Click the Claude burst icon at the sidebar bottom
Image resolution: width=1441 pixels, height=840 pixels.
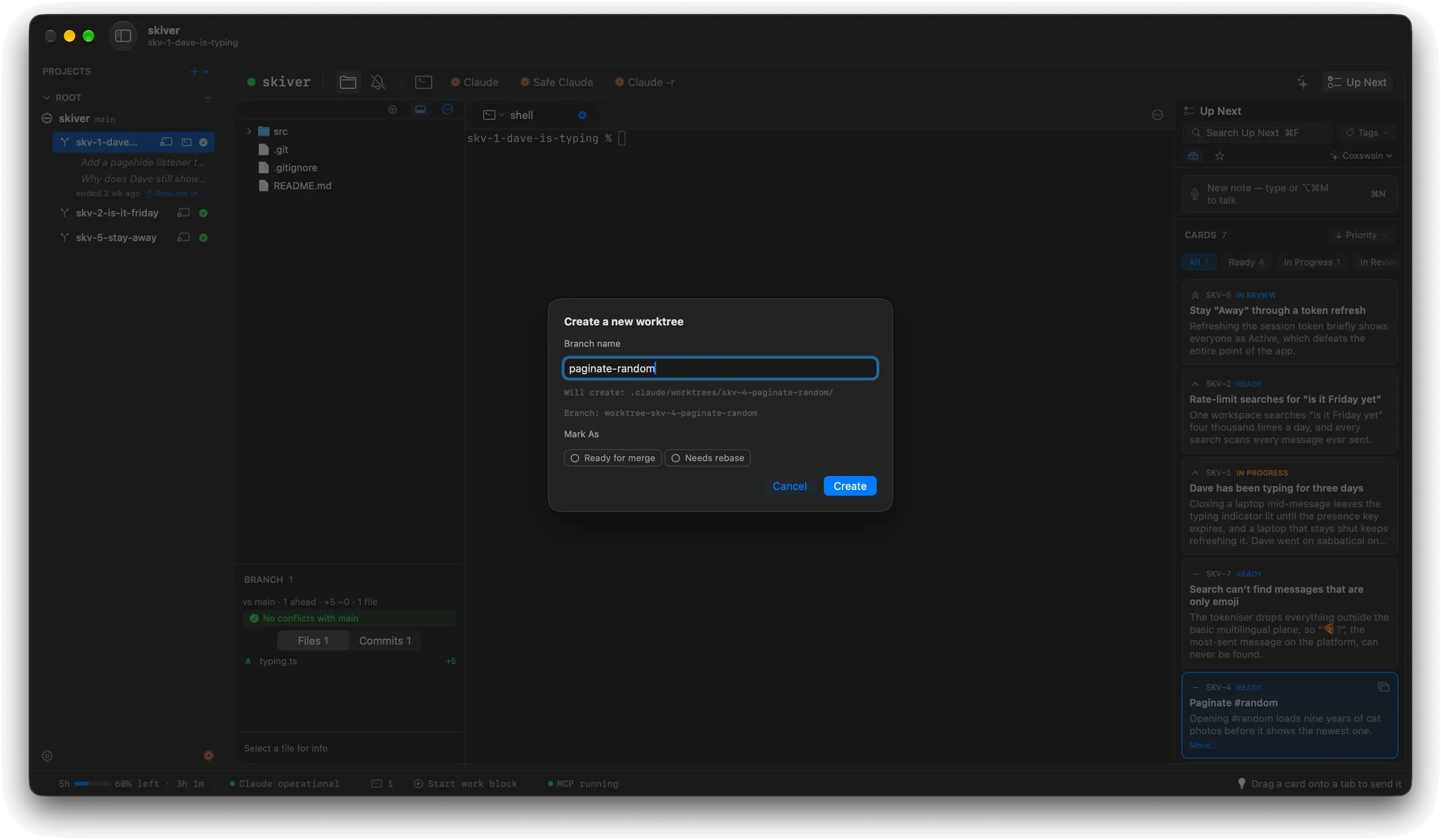coord(209,756)
